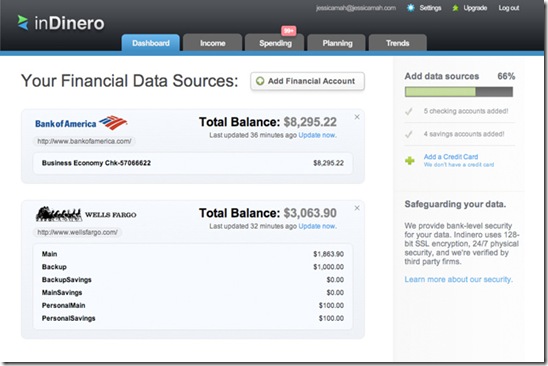Open the Income tab
The height and width of the screenshot is (366, 548).
tap(212, 43)
